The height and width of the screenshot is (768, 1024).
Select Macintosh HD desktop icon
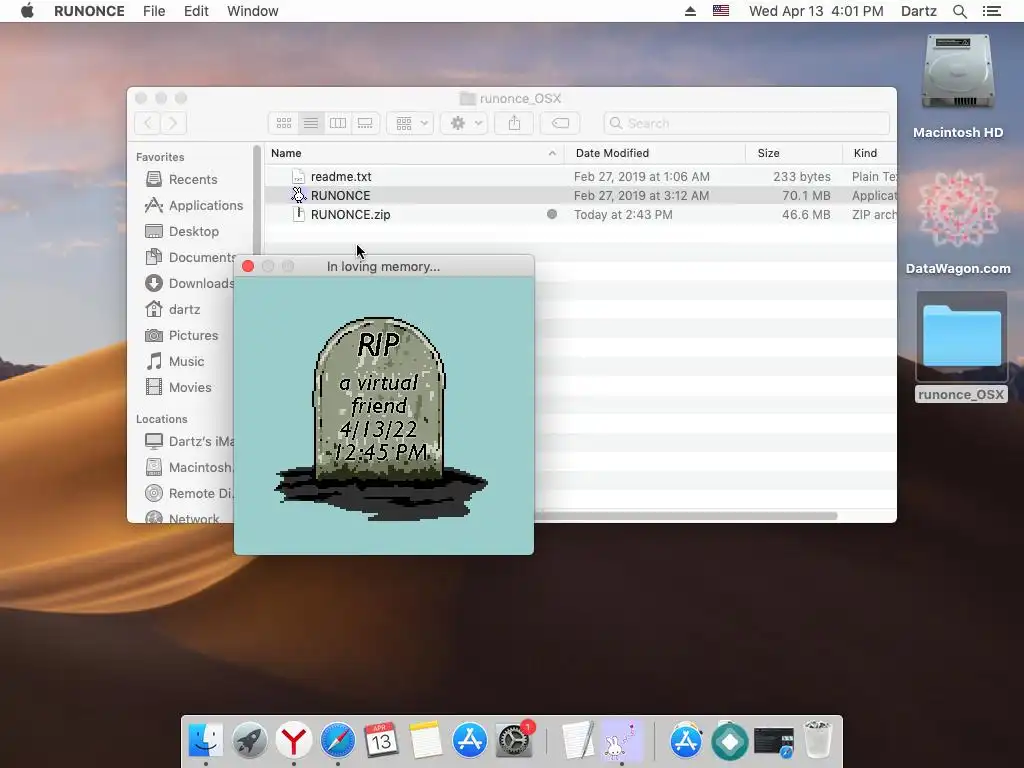click(x=958, y=86)
